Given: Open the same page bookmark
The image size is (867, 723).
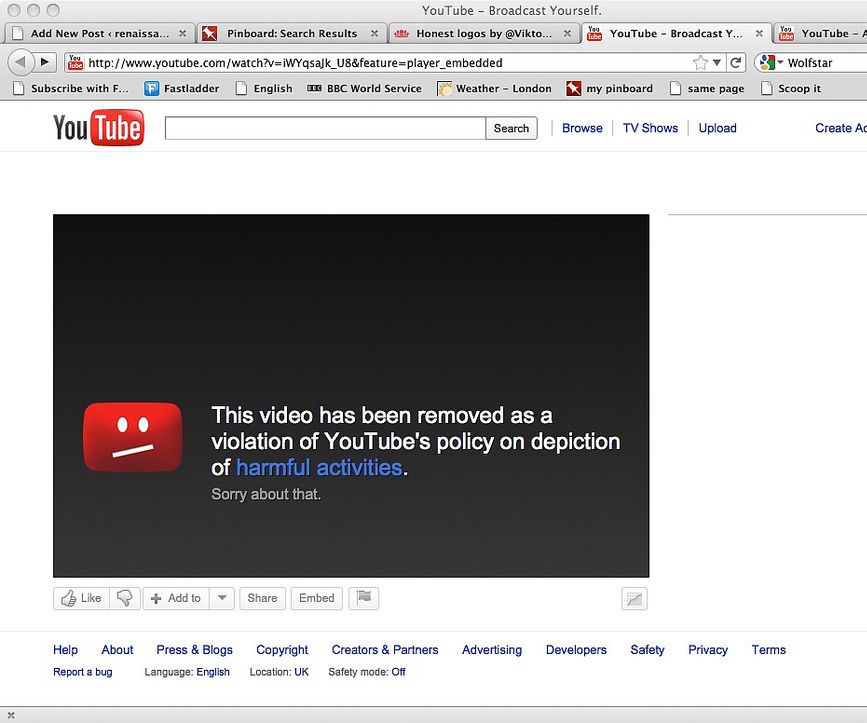Looking at the screenshot, I should [x=707, y=88].
